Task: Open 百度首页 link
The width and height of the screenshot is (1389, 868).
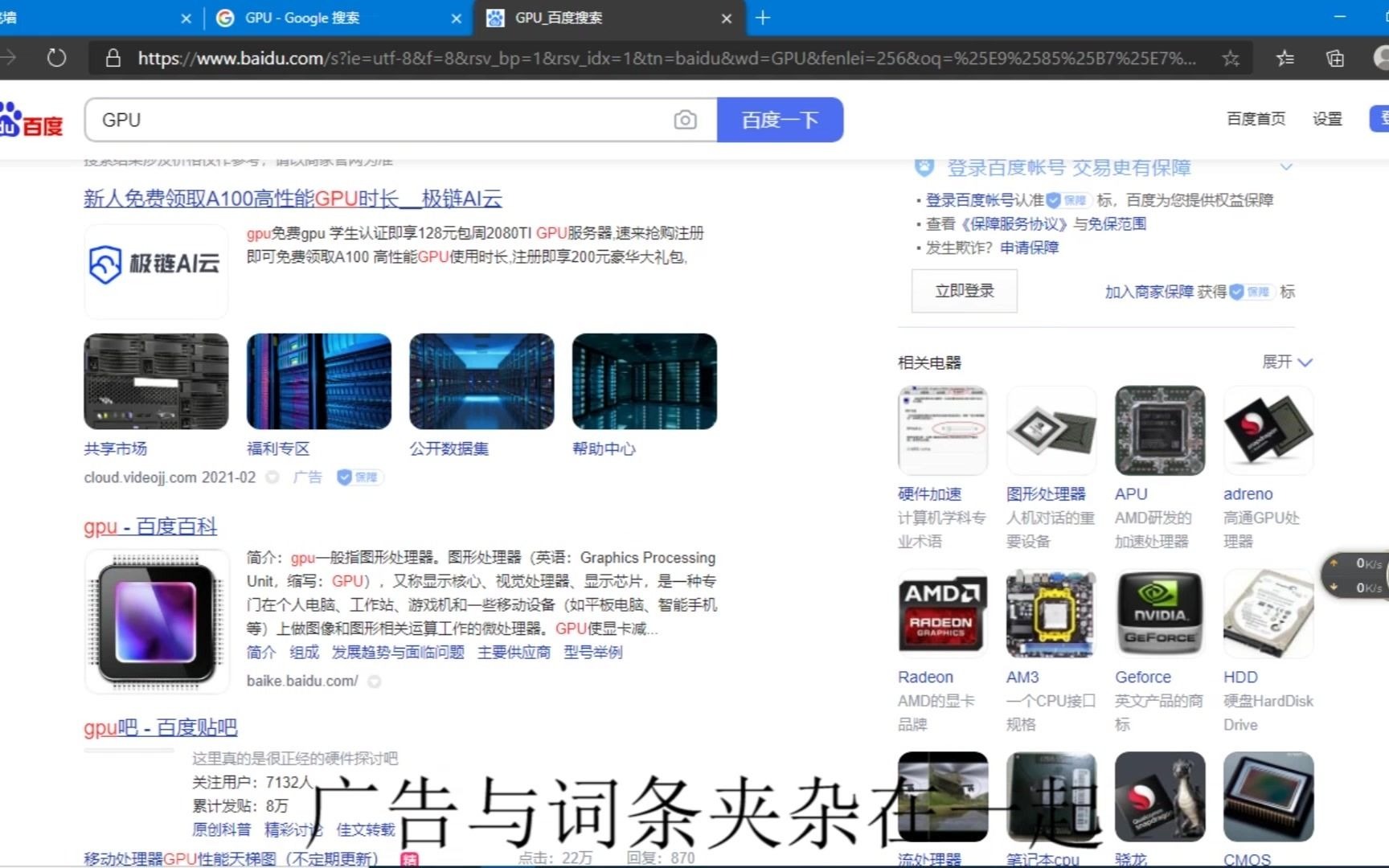Action: pyautogui.click(x=1256, y=119)
